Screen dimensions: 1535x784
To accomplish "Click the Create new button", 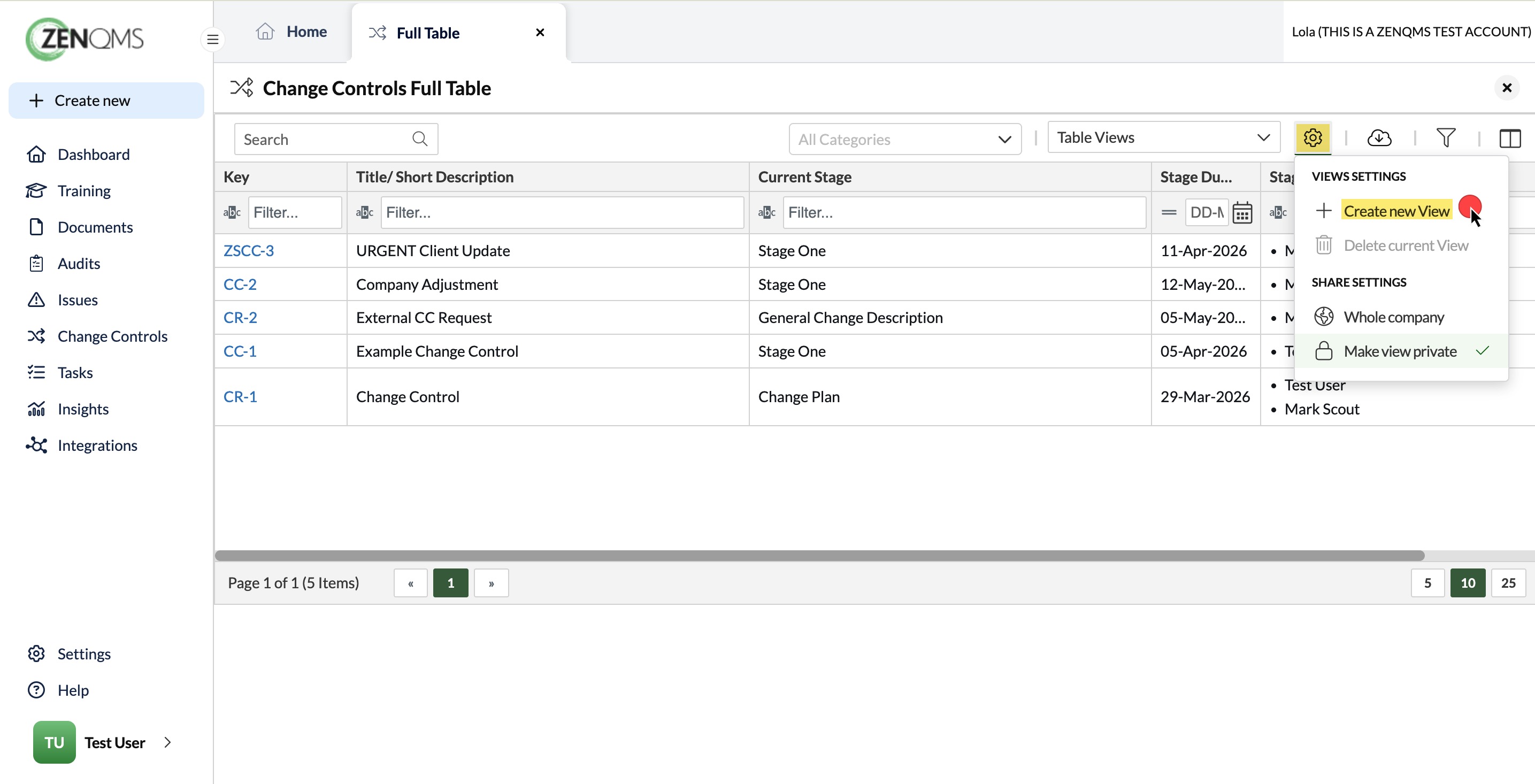I will [x=106, y=101].
